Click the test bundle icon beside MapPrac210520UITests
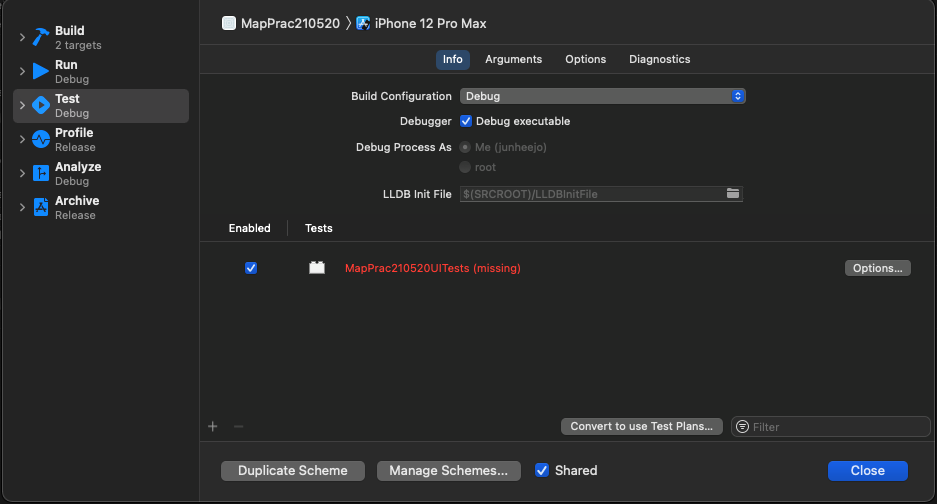Screen dimensions: 937x504 [317, 268]
